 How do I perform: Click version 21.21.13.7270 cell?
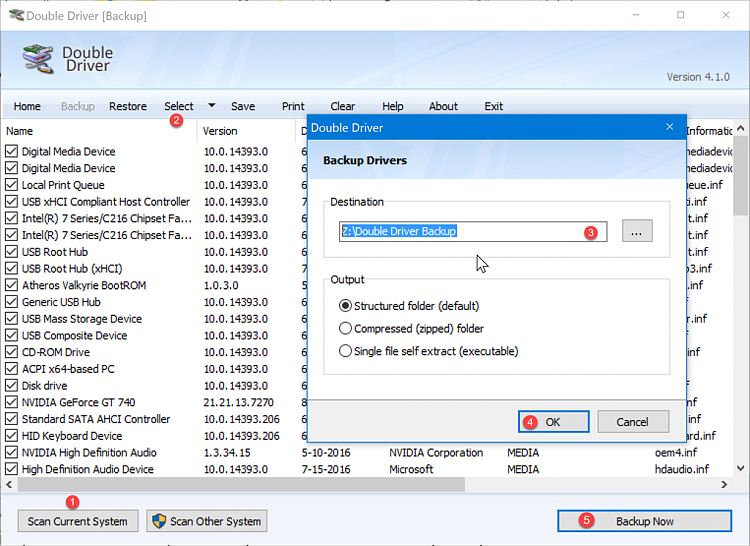pyautogui.click(x=238, y=403)
